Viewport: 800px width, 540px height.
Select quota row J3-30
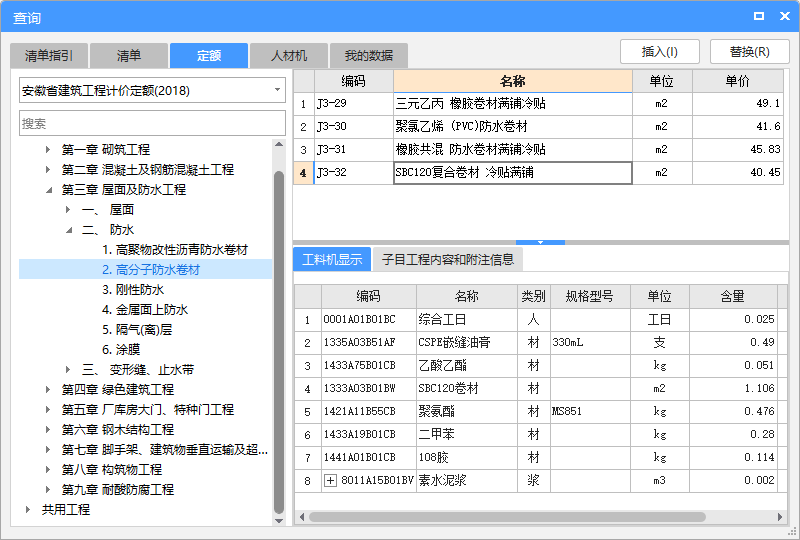coord(538,127)
